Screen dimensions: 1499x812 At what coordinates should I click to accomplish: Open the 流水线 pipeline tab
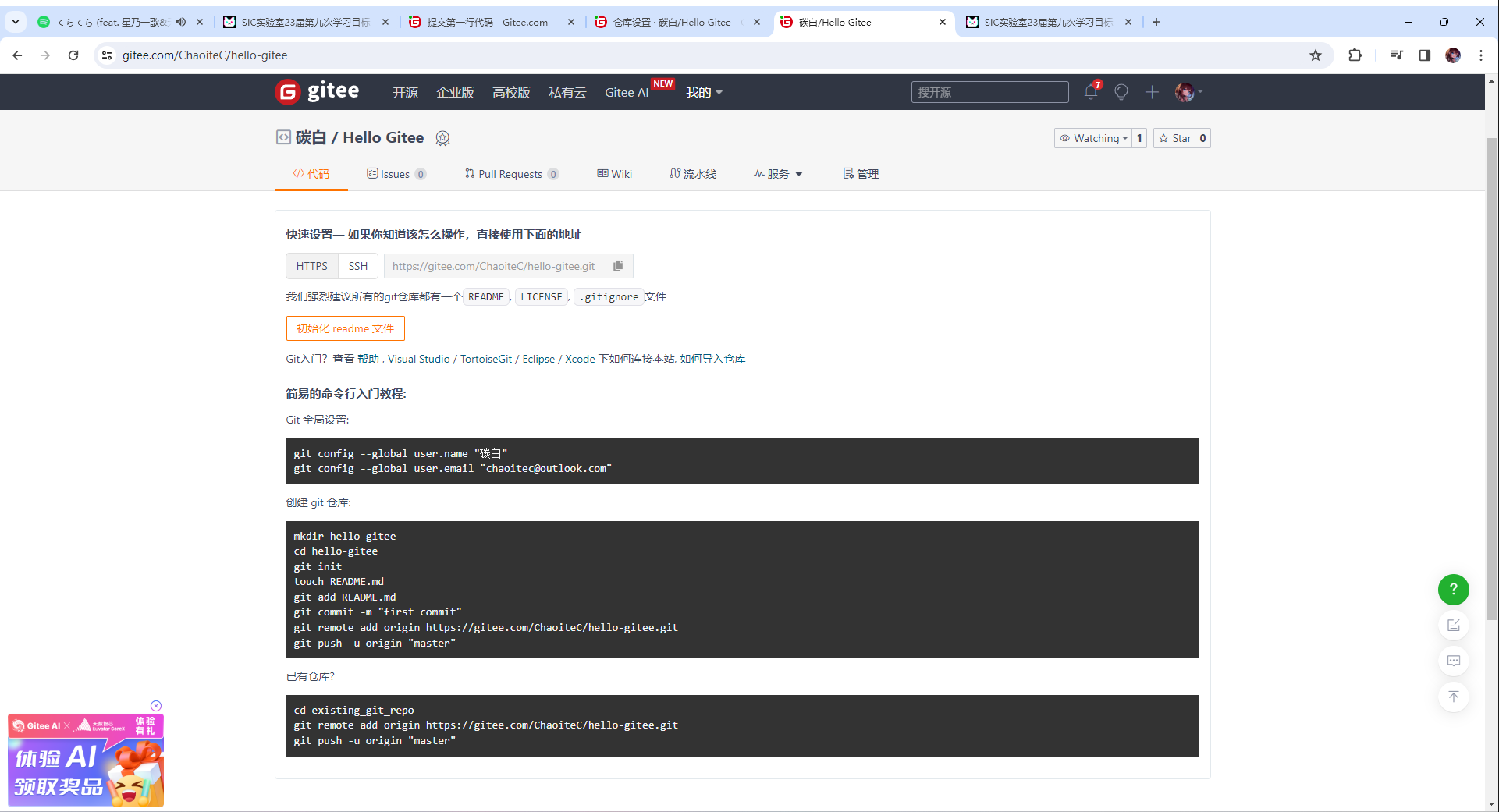pos(693,174)
